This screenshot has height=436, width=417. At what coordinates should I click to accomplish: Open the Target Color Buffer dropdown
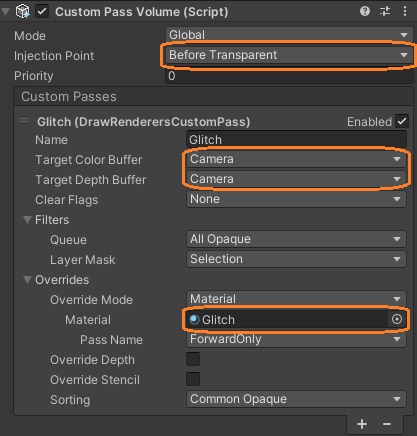tap(296, 159)
